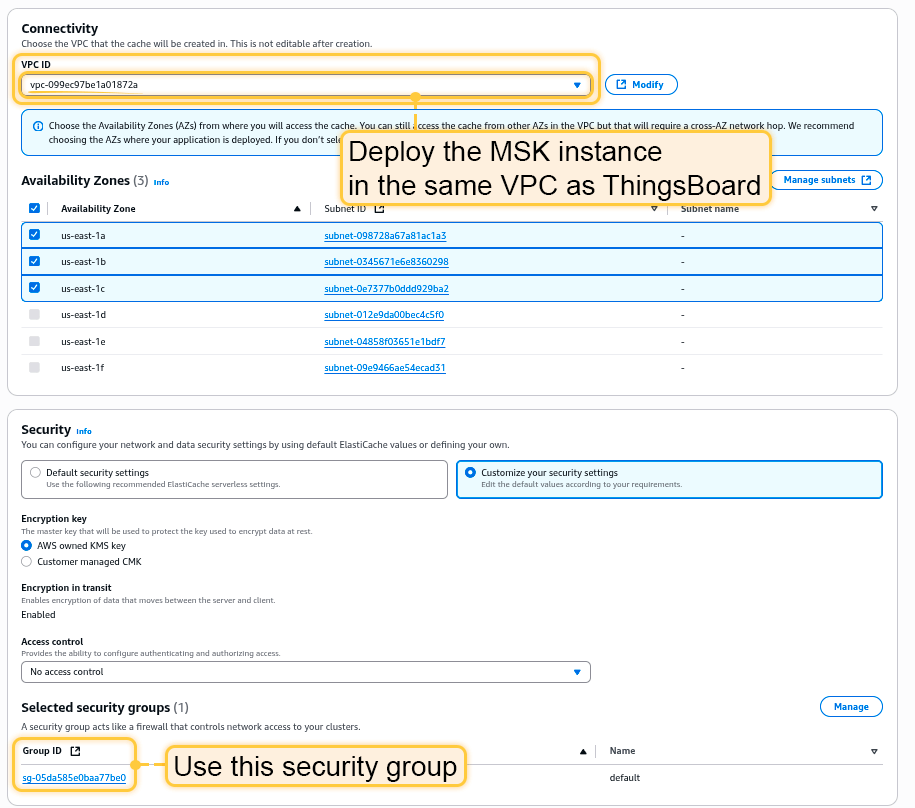Click the Group ID external link icon
This screenshot has height=808, width=915.
pyautogui.click(x=75, y=751)
